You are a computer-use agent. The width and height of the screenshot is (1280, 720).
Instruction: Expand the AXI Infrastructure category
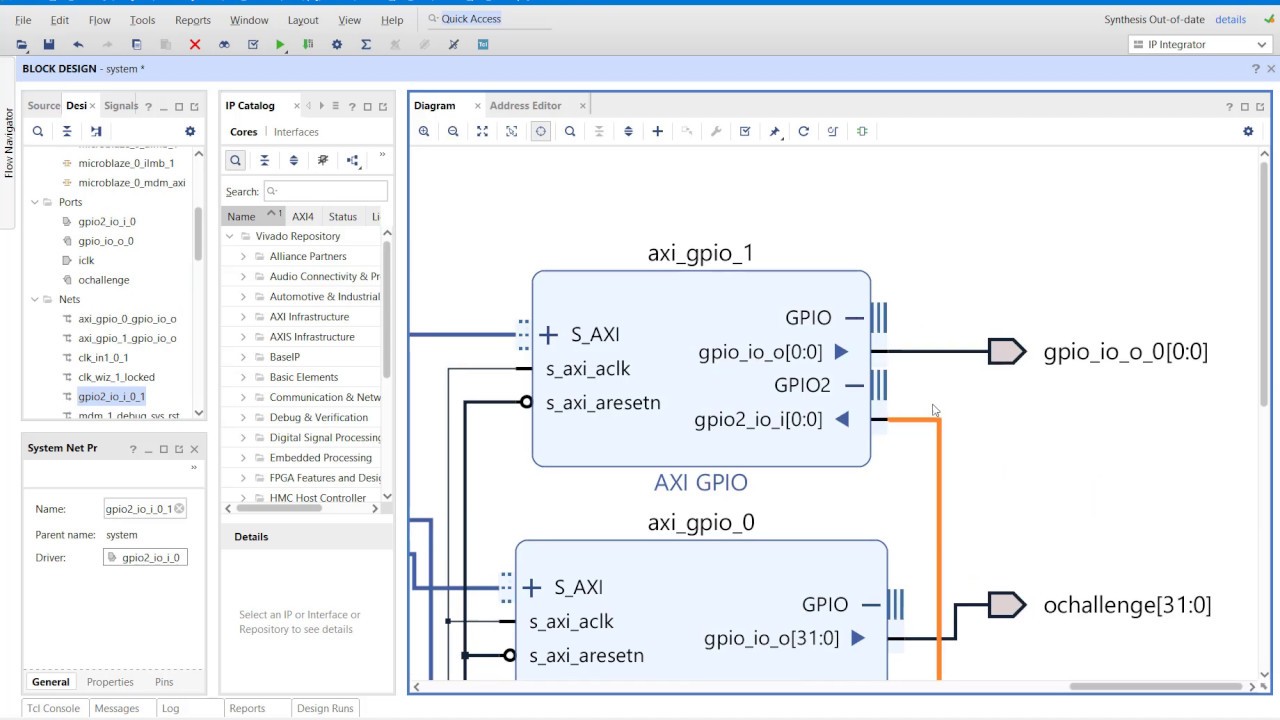(x=243, y=316)
